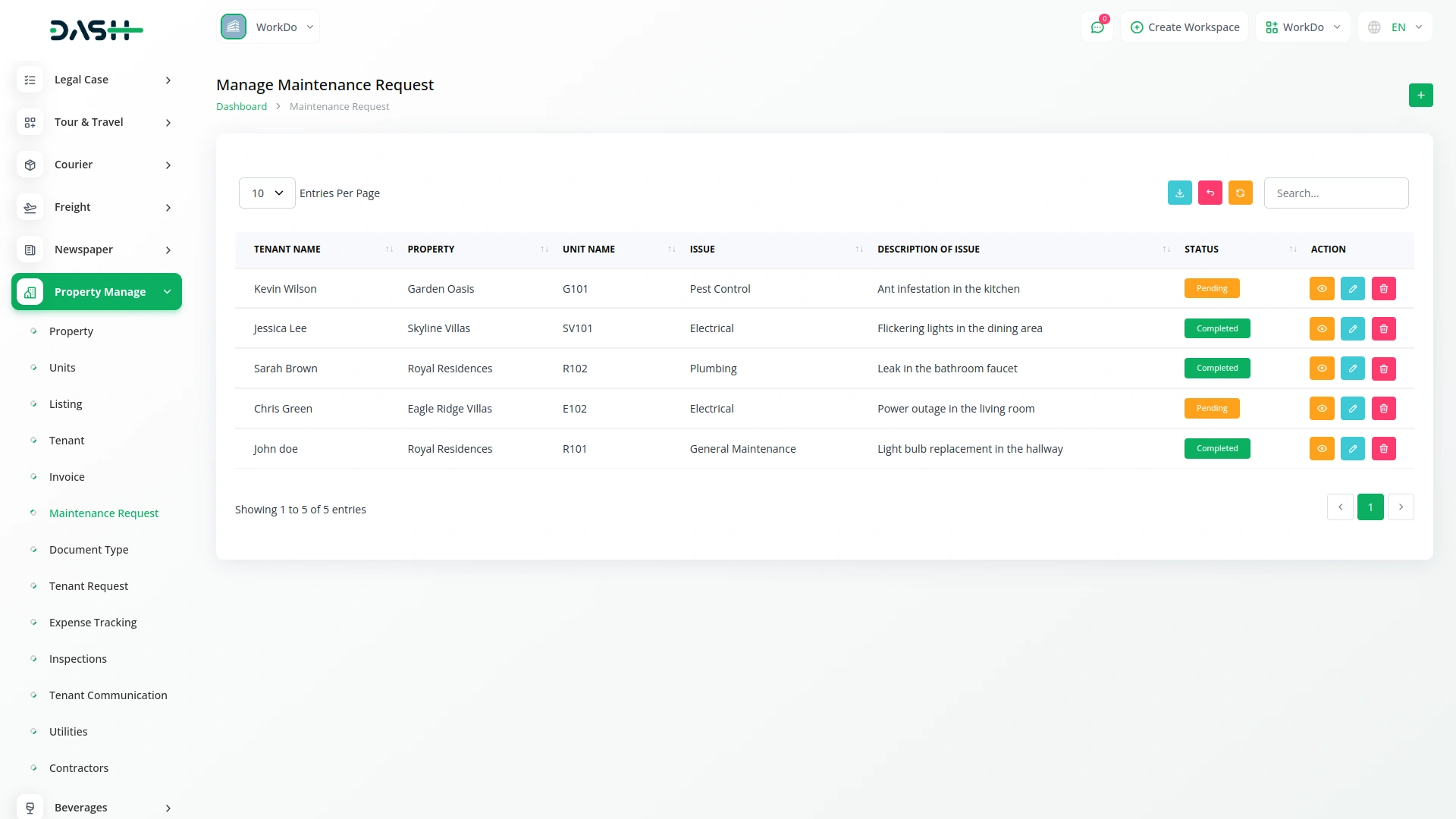
Task: Click page 1 pagination button
Action: pyautogui.click(x=1370, y=507)
